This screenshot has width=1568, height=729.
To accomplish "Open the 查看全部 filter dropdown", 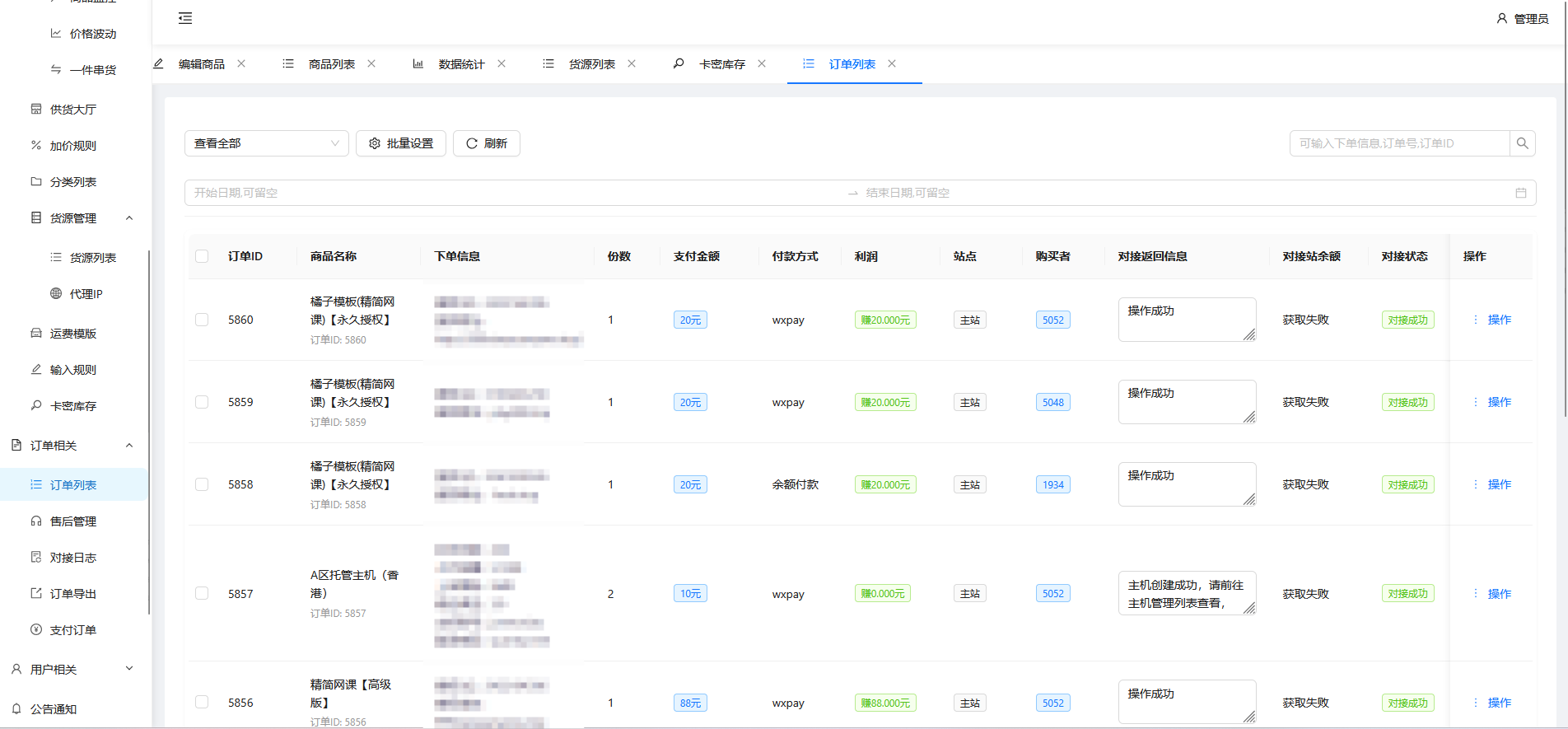I will click(x=266, y=143).
